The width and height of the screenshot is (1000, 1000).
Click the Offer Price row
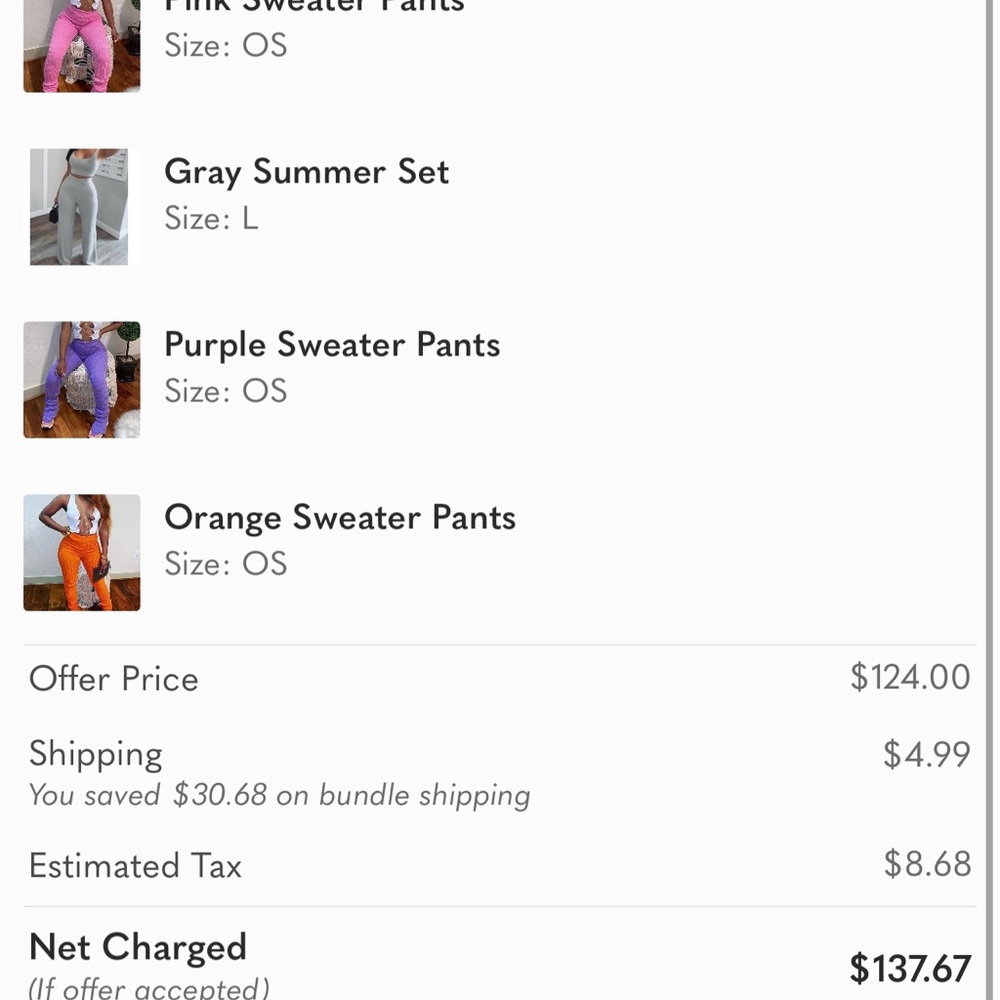(113, 679)
